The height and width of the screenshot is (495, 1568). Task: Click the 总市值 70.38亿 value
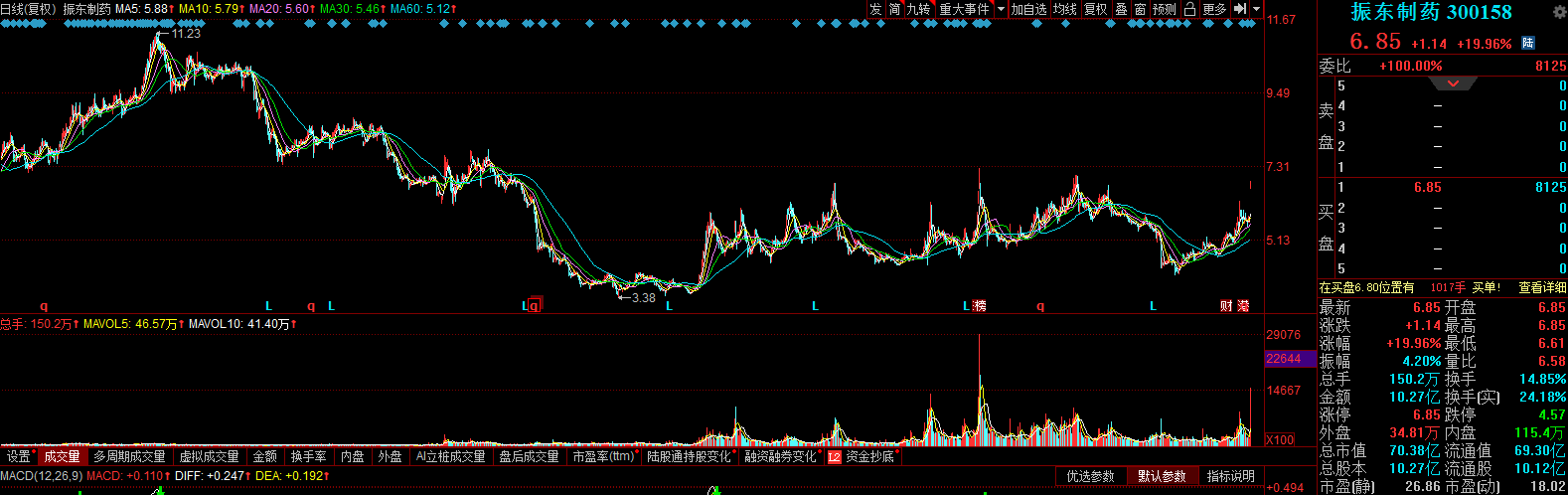point(1415,450)
